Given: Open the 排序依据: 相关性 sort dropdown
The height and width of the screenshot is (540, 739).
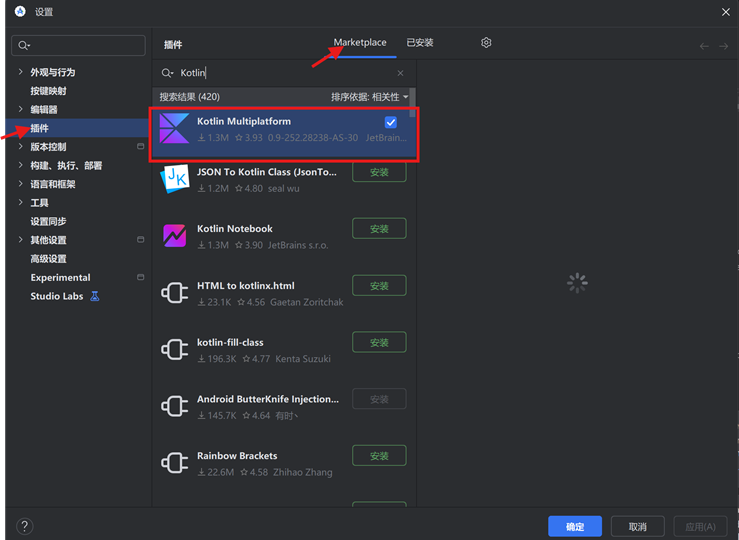Looking at the screenshot, I should tap(370, 97).
